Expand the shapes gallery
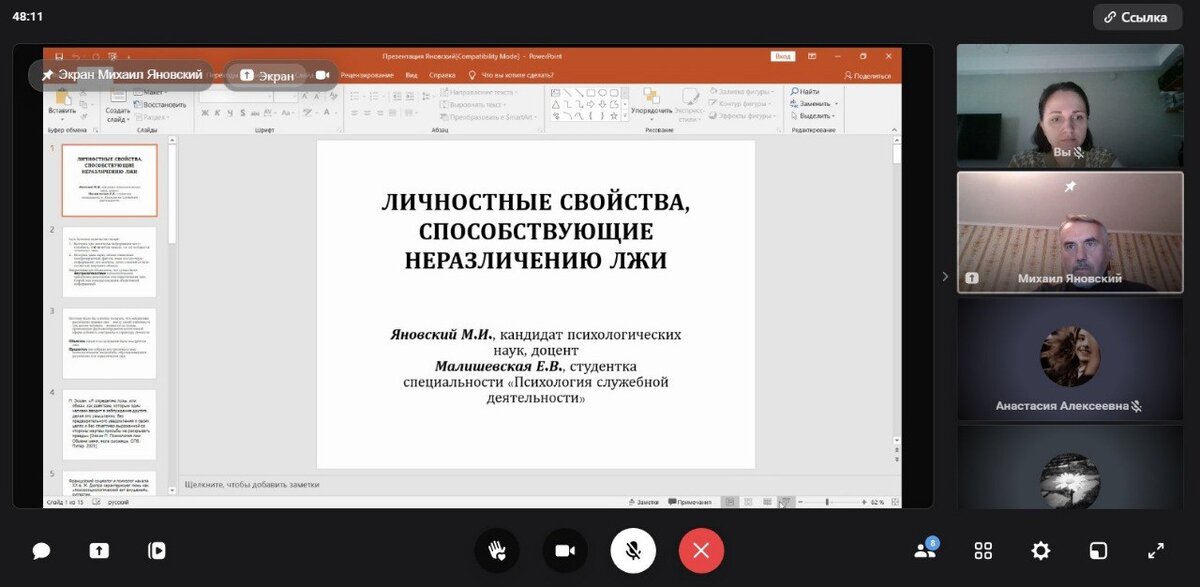 click(x=626, y=116)
